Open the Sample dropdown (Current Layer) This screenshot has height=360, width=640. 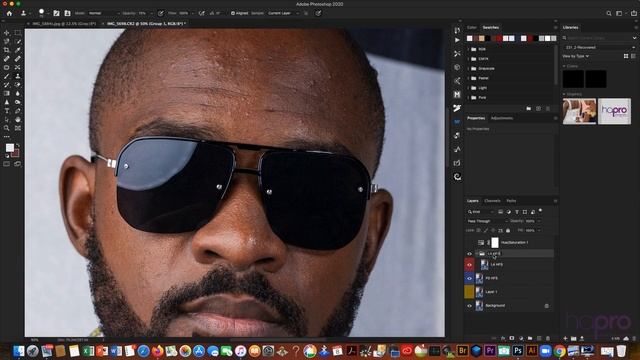click(x=284, y=13)
